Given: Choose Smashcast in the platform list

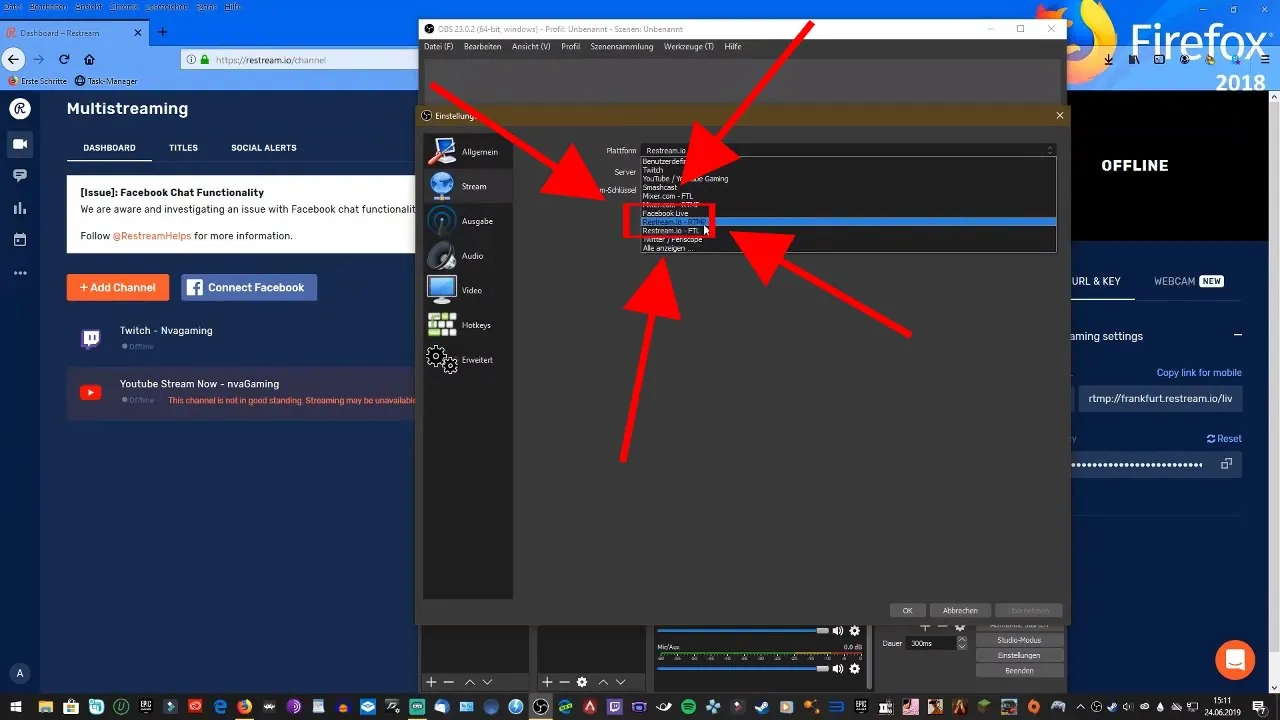Looking at the screenshot, I should [x=848, y=187].
